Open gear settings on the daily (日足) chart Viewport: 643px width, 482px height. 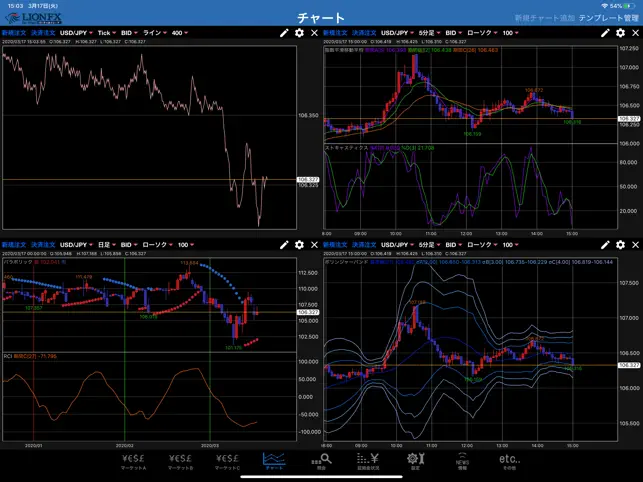point(299,244)
